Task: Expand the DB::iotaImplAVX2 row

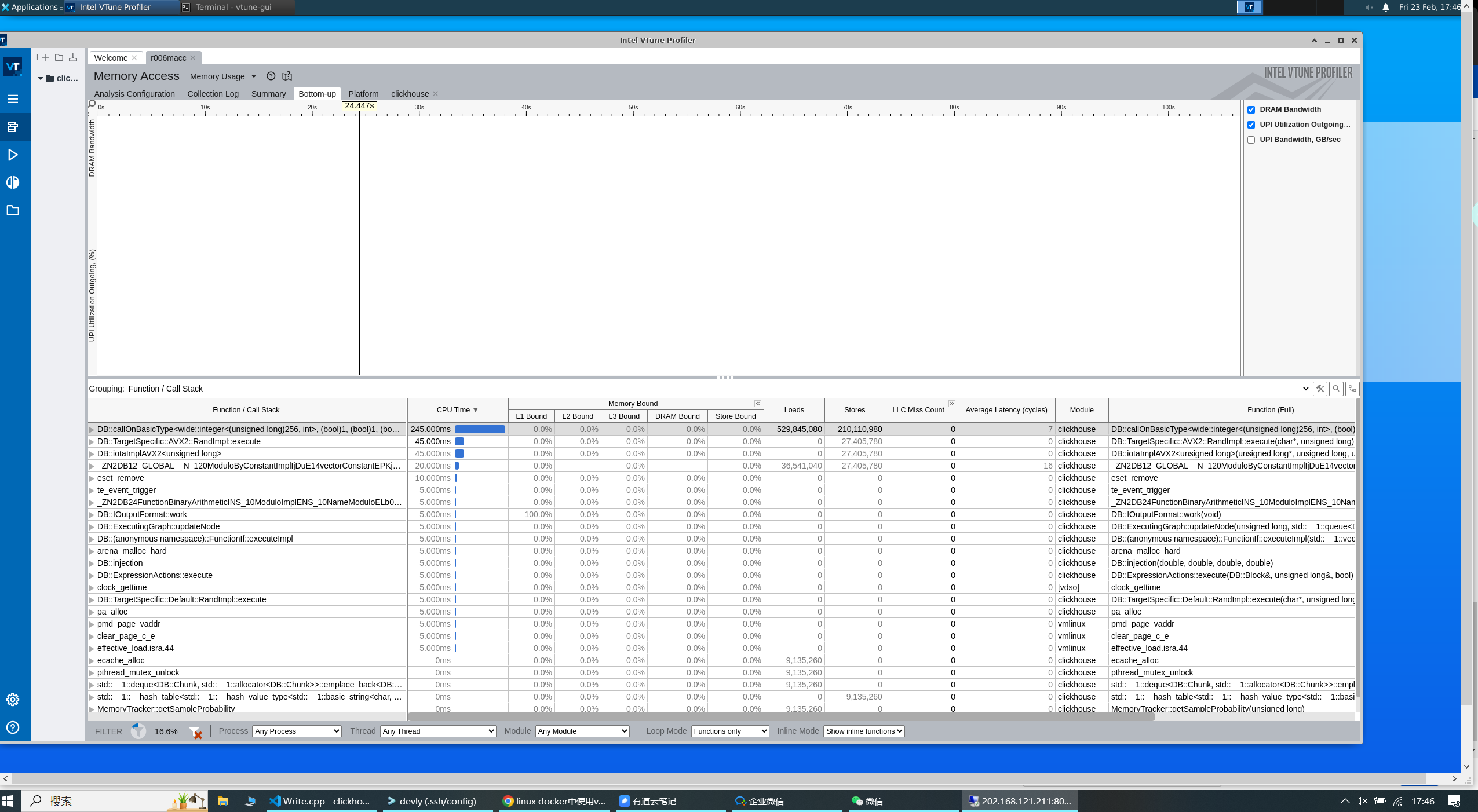Action: point(92,454)
